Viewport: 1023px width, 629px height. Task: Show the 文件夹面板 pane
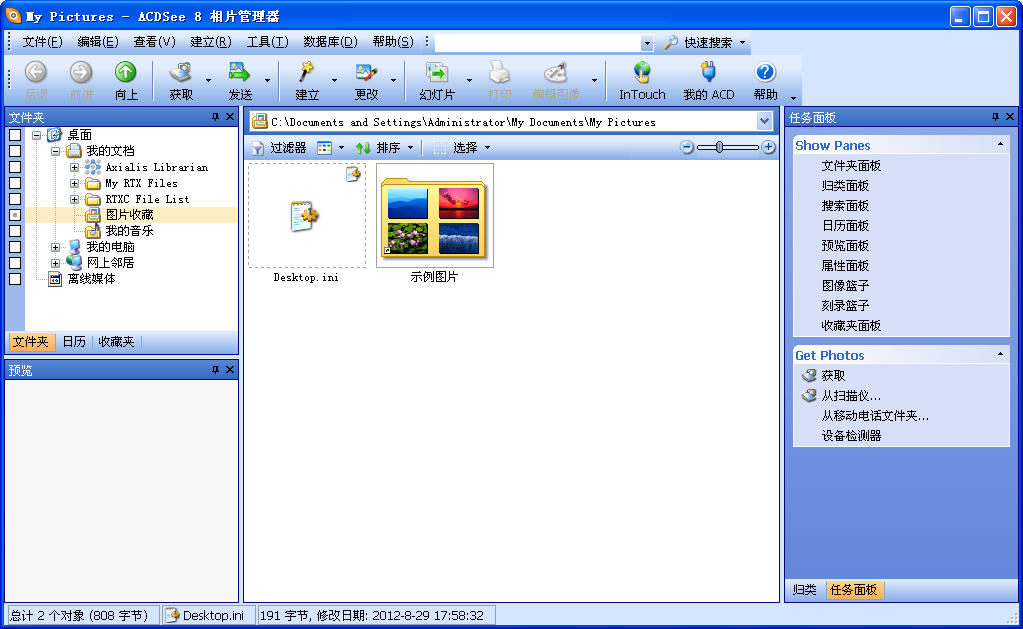(x=851, y=166)
